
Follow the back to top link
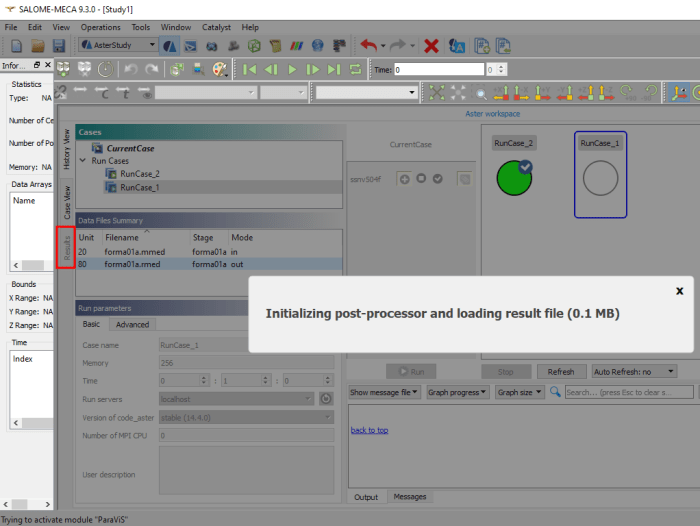(x=369, y=430)
